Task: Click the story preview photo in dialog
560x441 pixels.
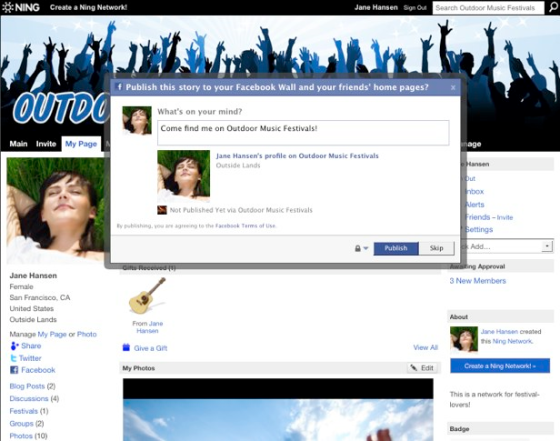Action: coord(184,176)
